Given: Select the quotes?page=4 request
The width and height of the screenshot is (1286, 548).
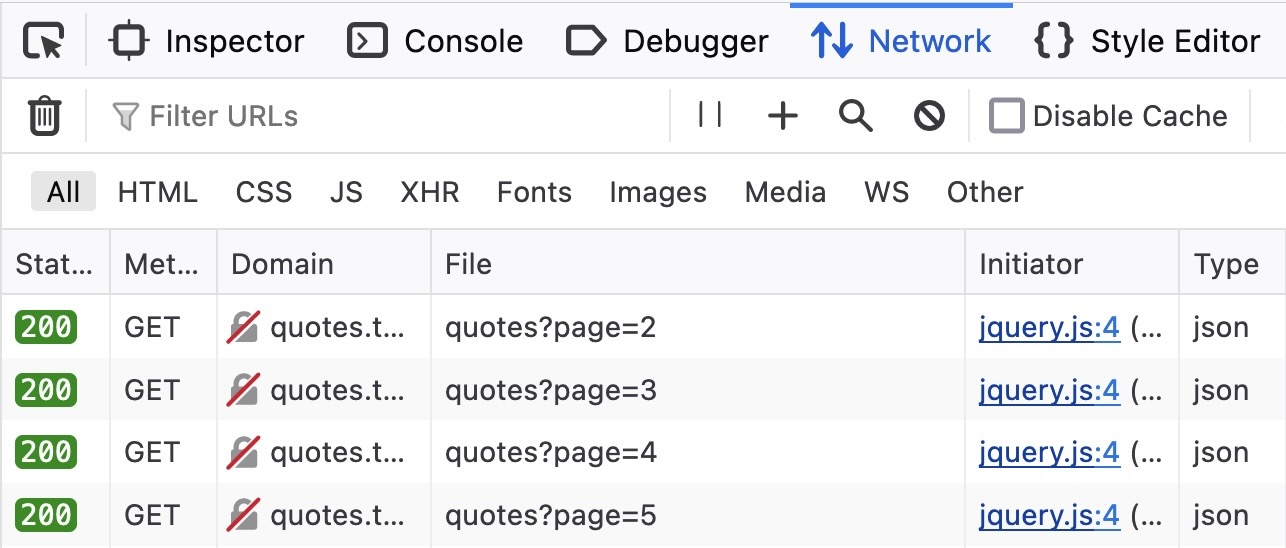Looking at the screenshot, I should pyautogui.click(x=551, y=452).
